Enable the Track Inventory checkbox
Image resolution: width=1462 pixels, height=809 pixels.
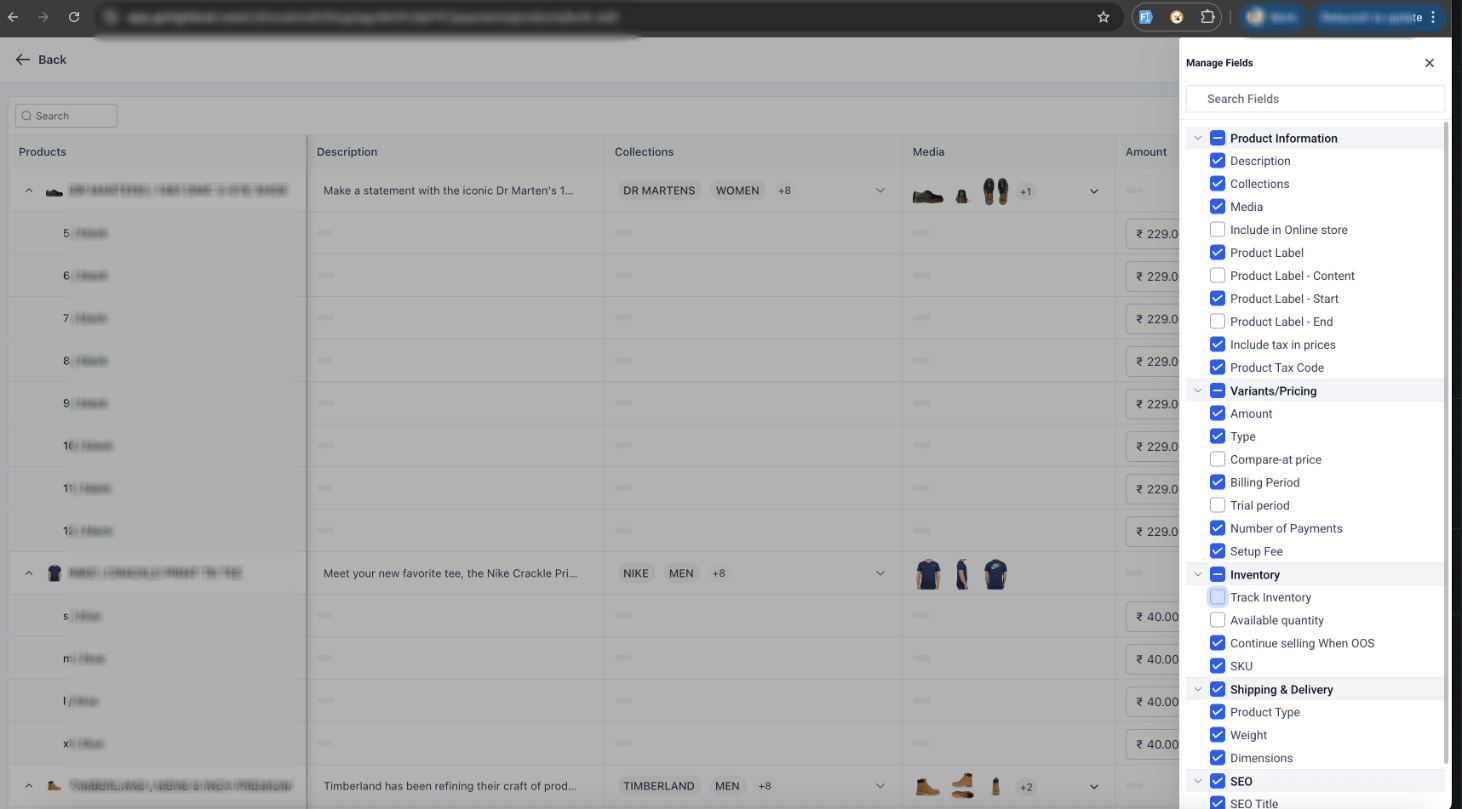coord(1217,598)
